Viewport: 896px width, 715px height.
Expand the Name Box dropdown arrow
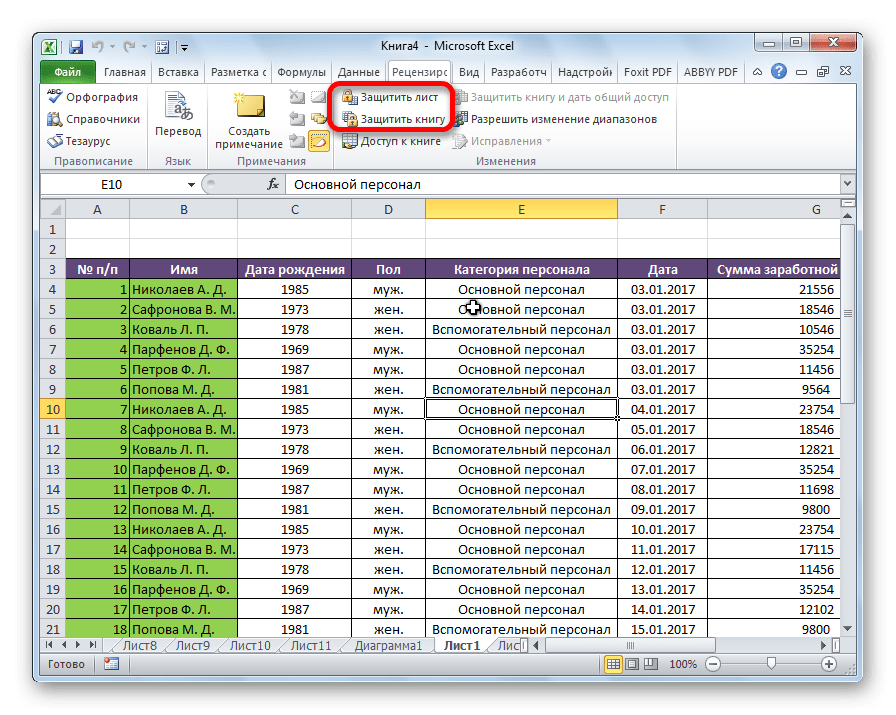[x=191, y=185]
